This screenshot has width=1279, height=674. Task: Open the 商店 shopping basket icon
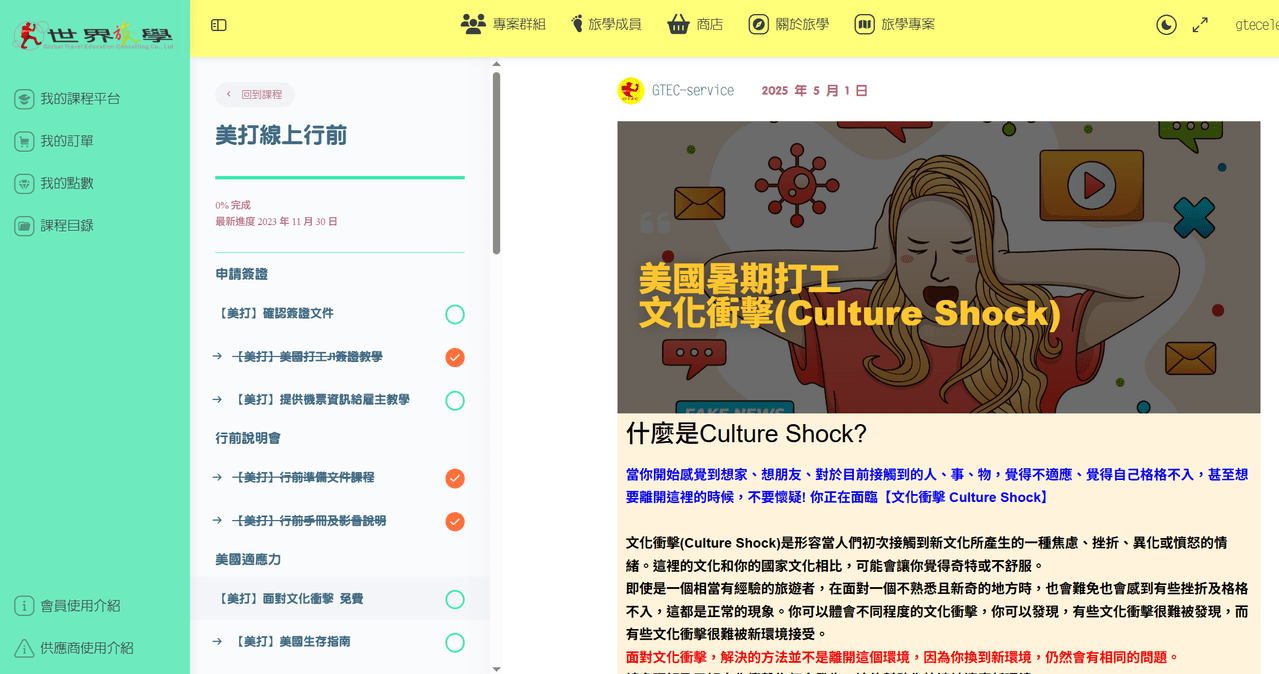coord(679,24)
